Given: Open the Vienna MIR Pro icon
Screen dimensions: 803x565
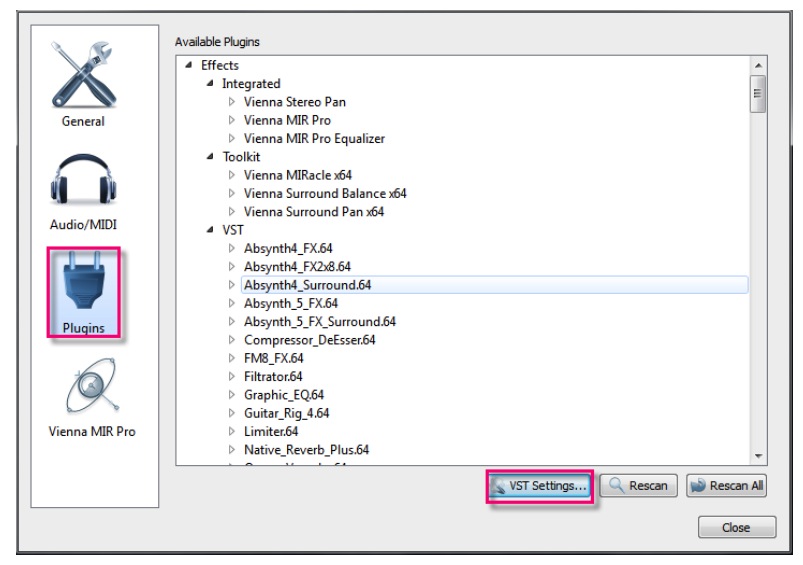Looking at the screenshot, I should [x=92, y=386].
